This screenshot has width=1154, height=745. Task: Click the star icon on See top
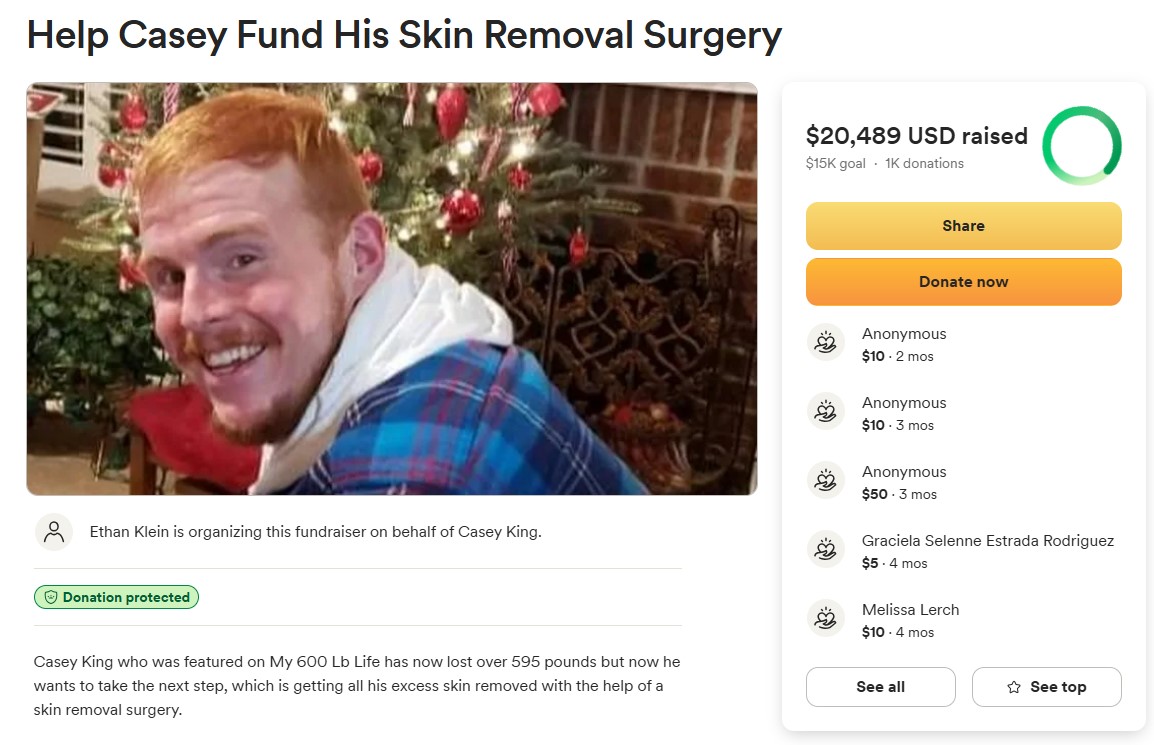click(x=1013, y=687)
